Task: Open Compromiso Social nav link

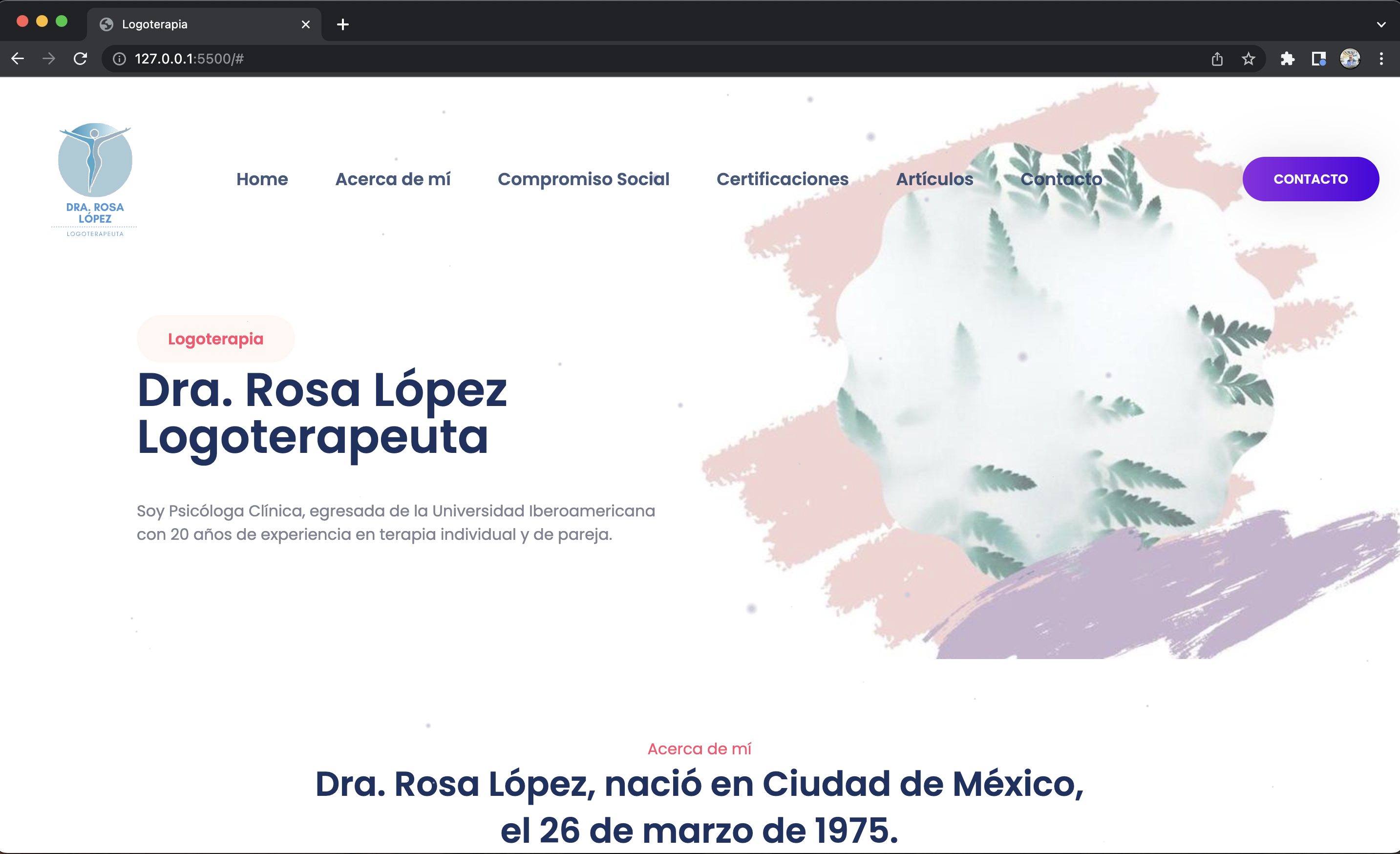Action: (x=583, y=179)
